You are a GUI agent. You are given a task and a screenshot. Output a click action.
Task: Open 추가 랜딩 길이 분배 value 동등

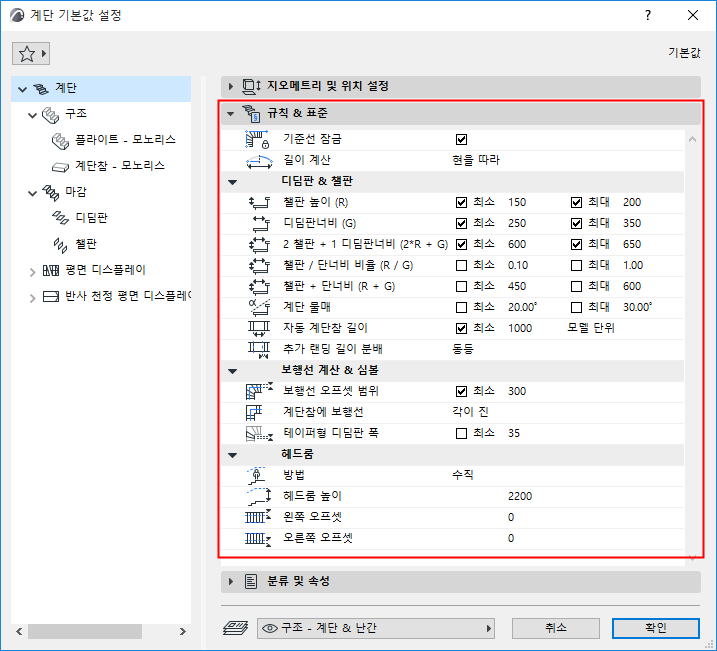click(x=463, y=349)
